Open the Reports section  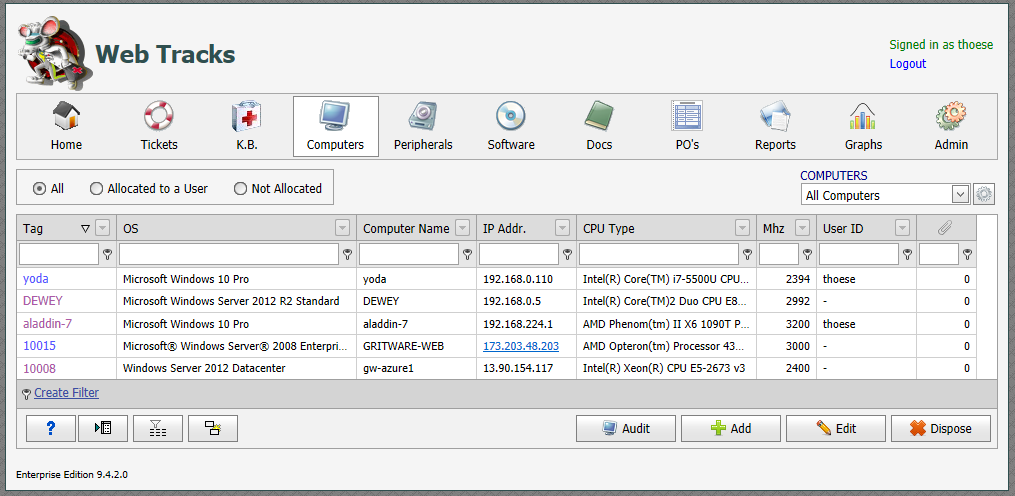coord(775,127)
